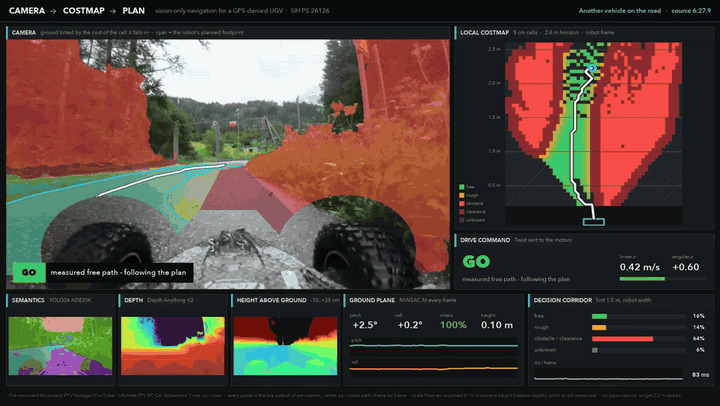Open the Semantics segmentation thumbnail
720x406 pixels.
point(60,346)
